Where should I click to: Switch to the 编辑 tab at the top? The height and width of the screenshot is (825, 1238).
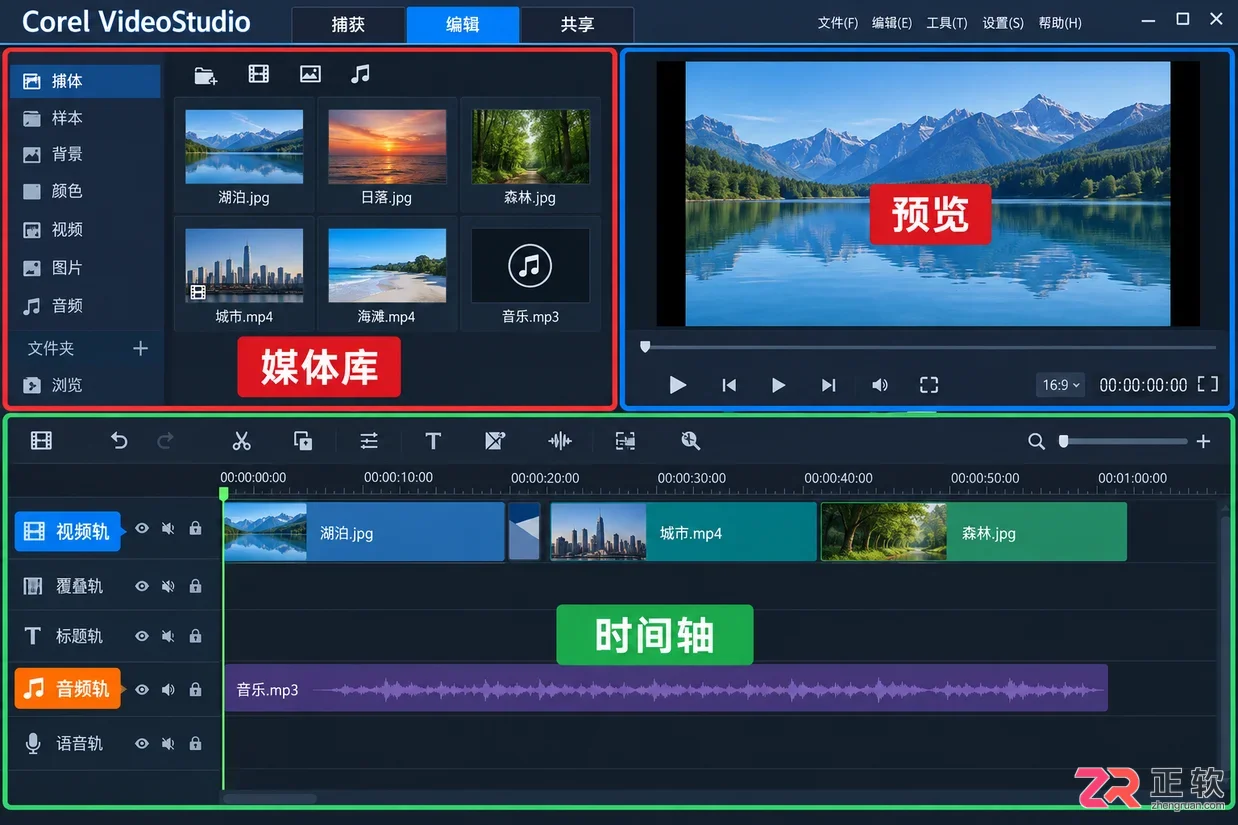tap(462, 24)
